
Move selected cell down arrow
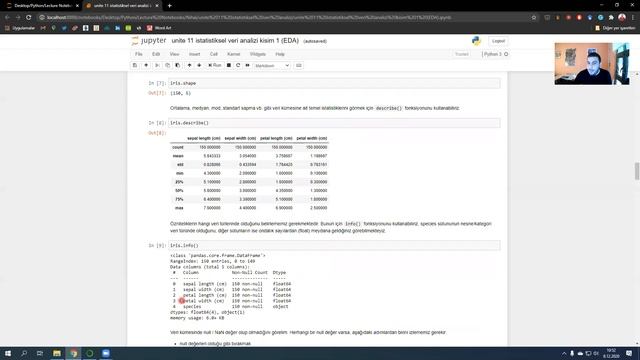pyautogui.click(x=199, y=65)
